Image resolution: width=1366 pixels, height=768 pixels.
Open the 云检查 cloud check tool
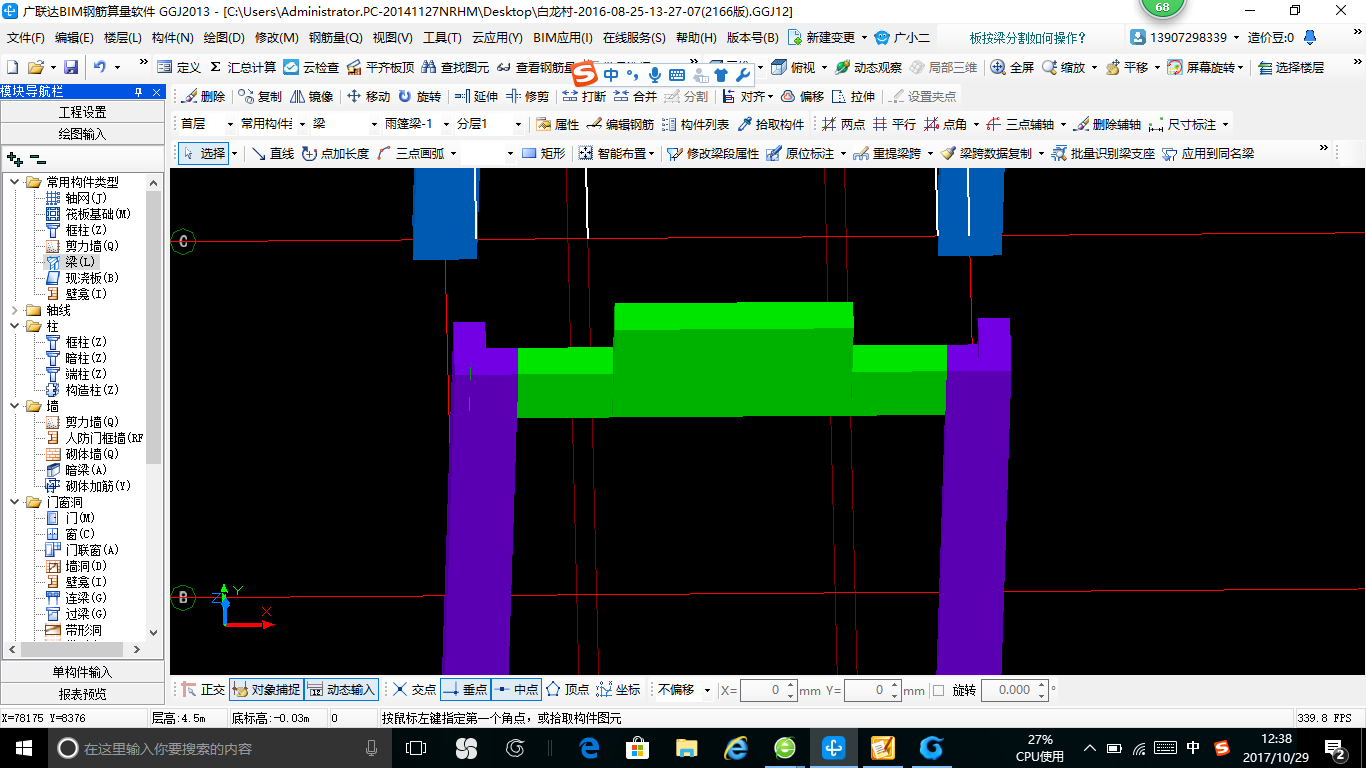pyautogui.click(x=311, y=67)
